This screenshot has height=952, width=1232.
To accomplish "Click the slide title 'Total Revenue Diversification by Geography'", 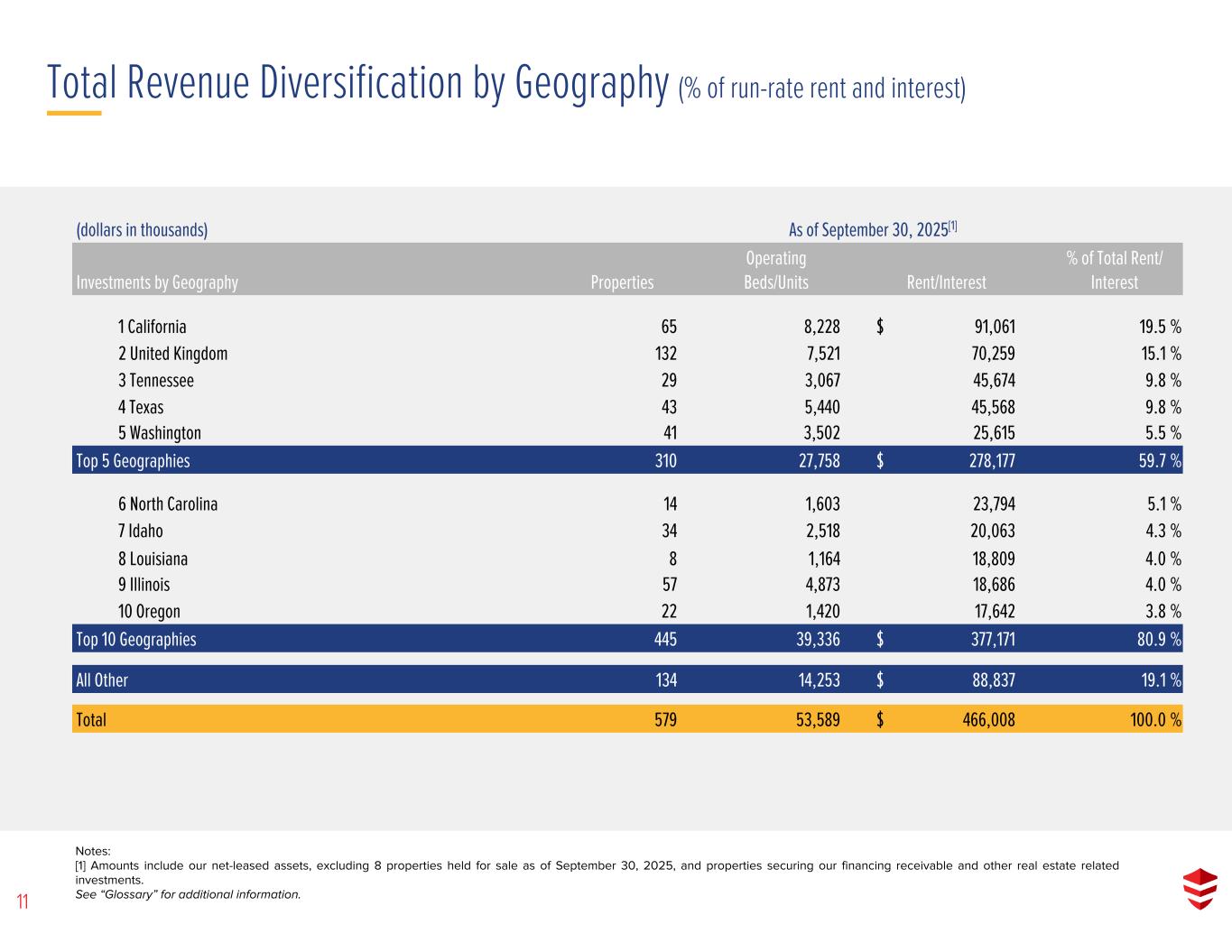I will point(357,83).
